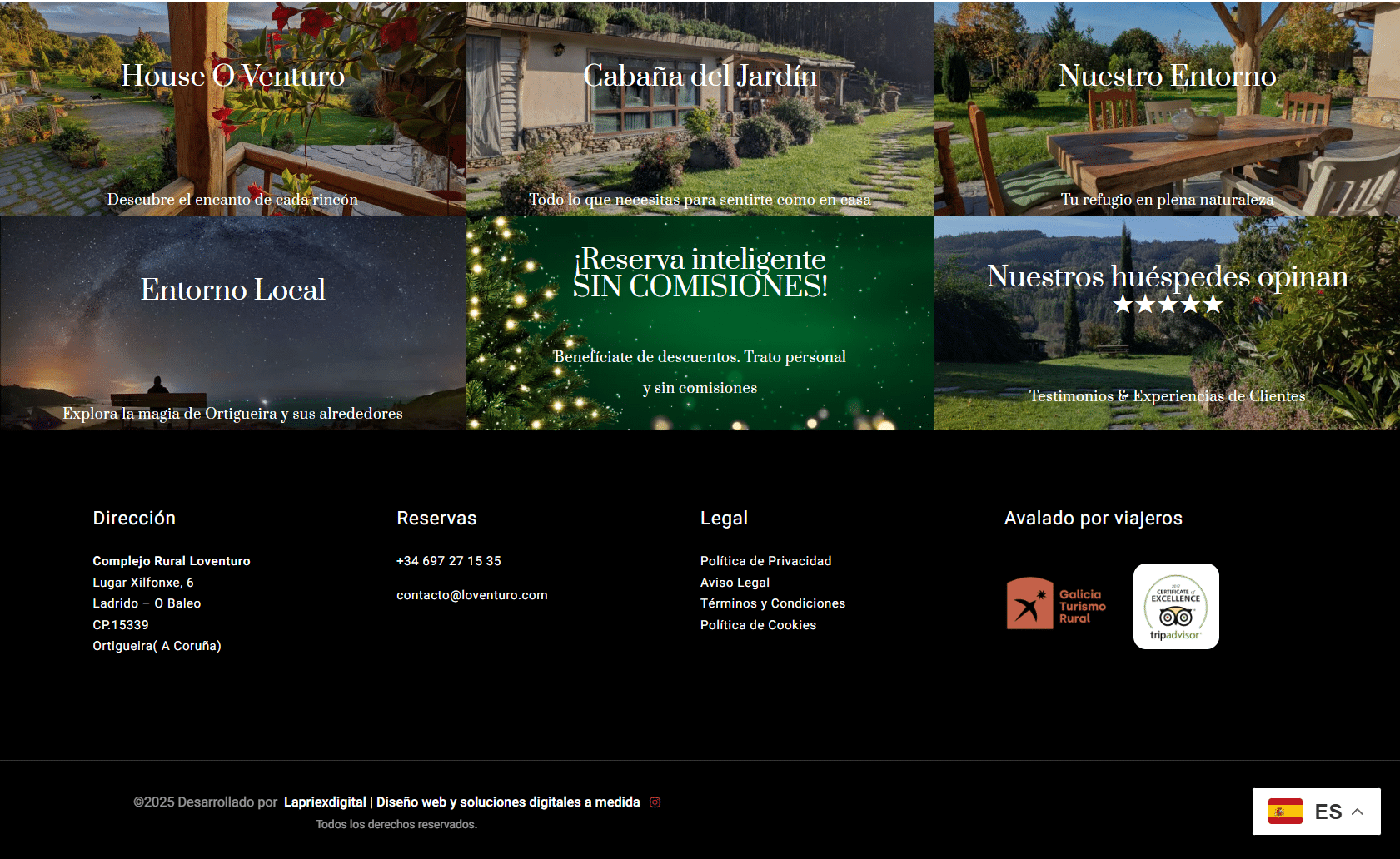The width and height of the screenshot is (1400, 859).
Task: Visit the Lapriexdigital developer link
Action: [461, 802]
